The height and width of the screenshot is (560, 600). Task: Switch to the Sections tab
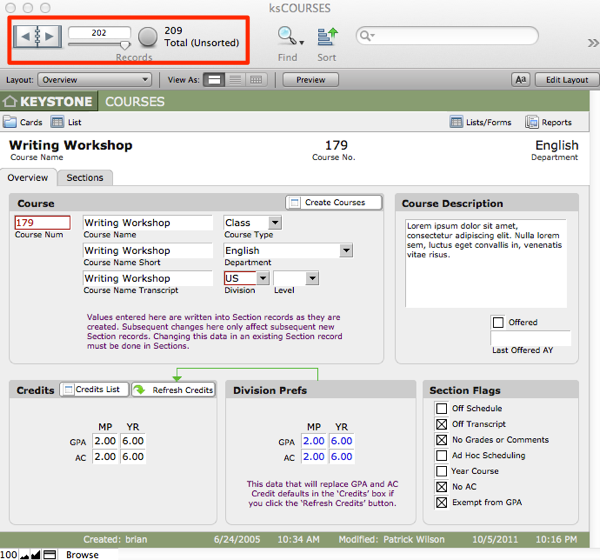(84, 178)
